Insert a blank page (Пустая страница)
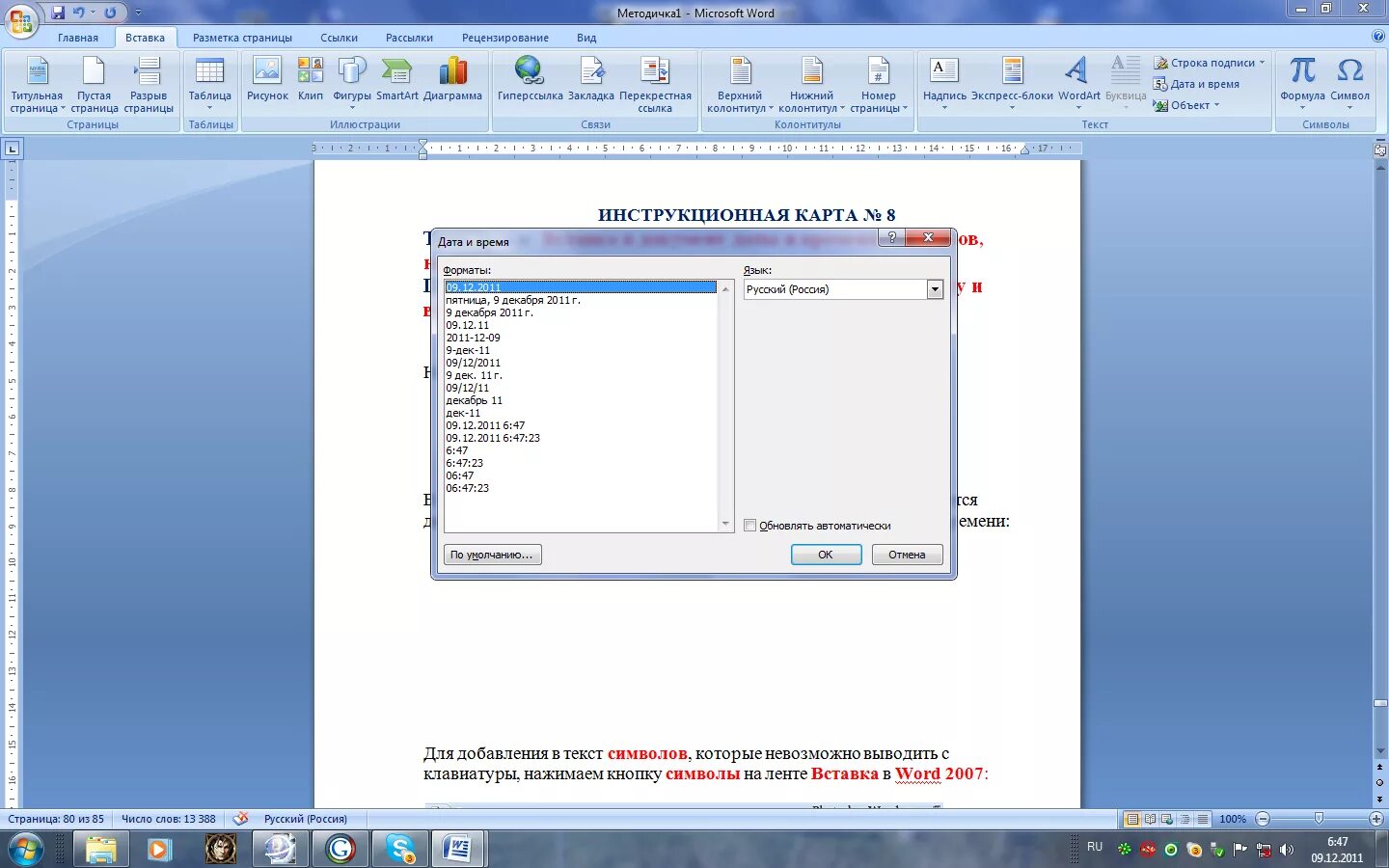 tap(95, 85)
